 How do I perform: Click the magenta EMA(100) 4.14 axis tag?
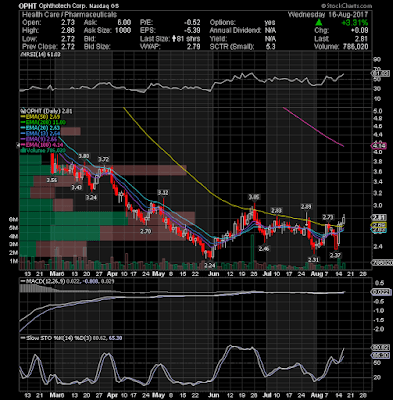click(x=379, y=145)
